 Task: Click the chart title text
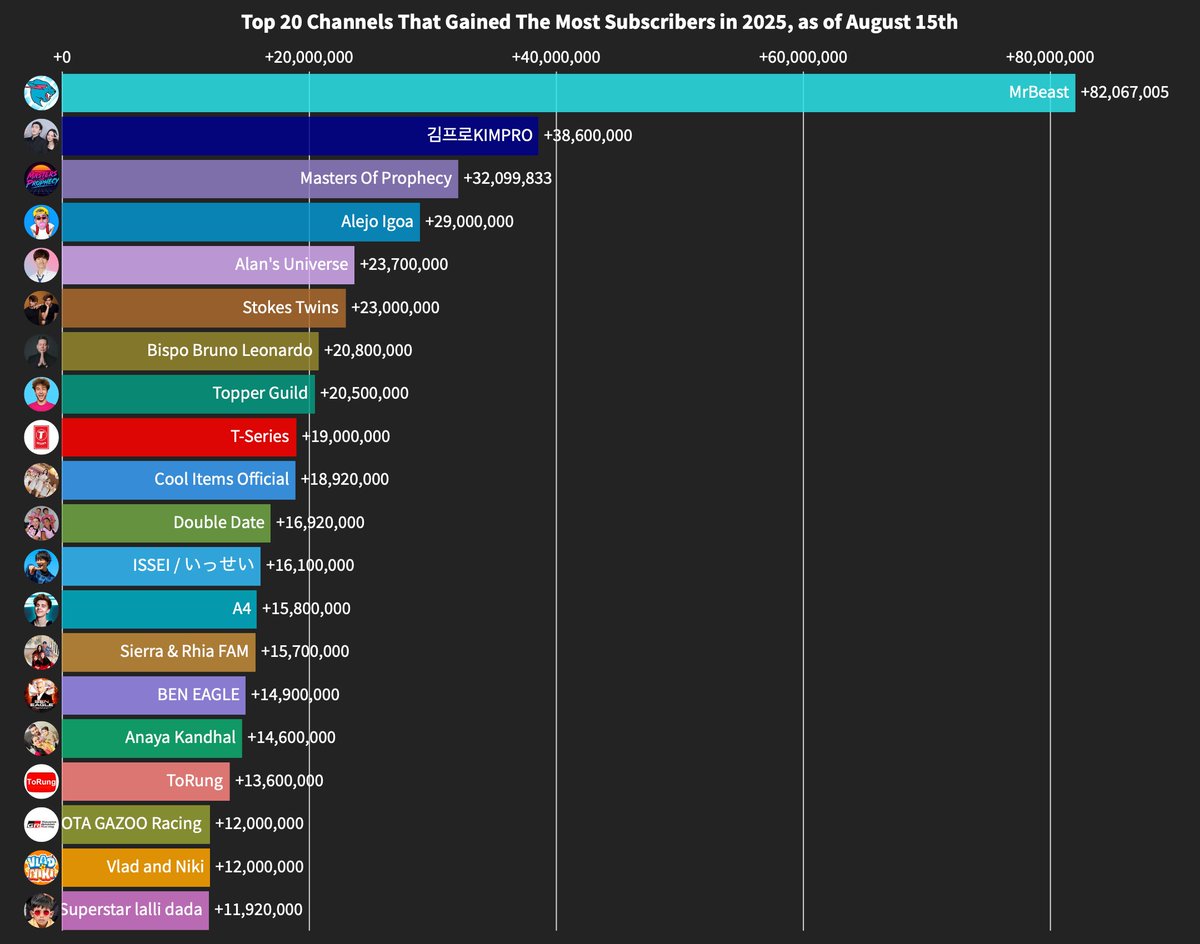(x=600, y=22)
